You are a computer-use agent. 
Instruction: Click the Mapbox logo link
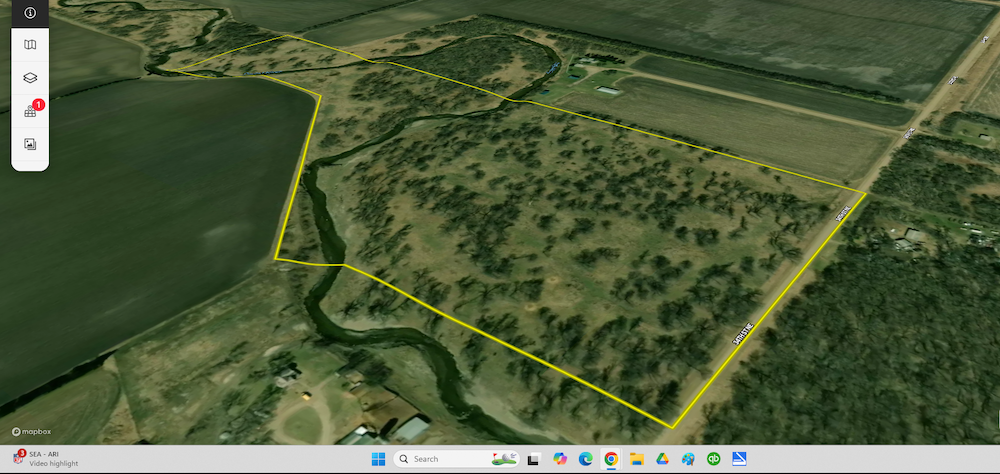point(30,431)
